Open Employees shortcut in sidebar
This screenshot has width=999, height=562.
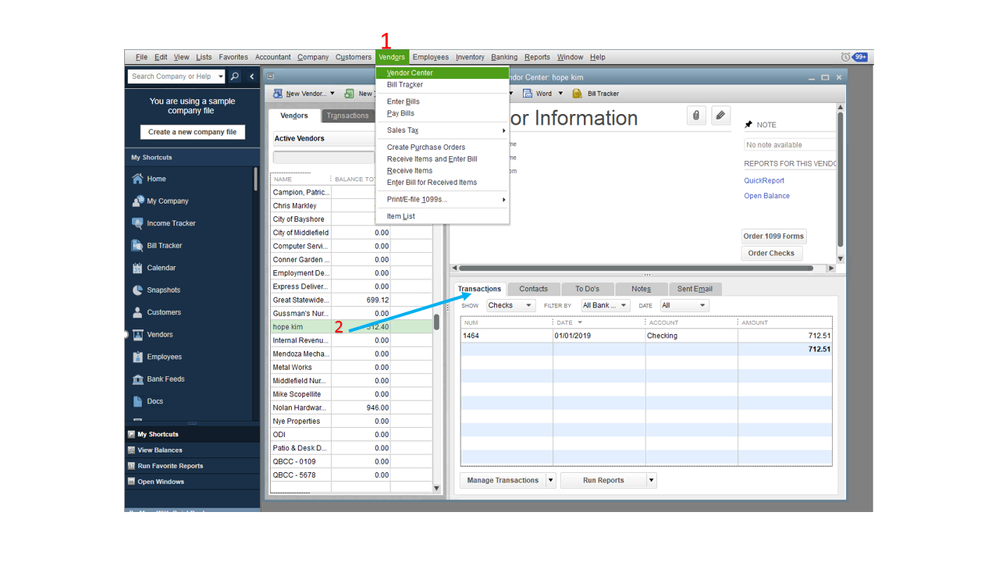tap(164, 357)
